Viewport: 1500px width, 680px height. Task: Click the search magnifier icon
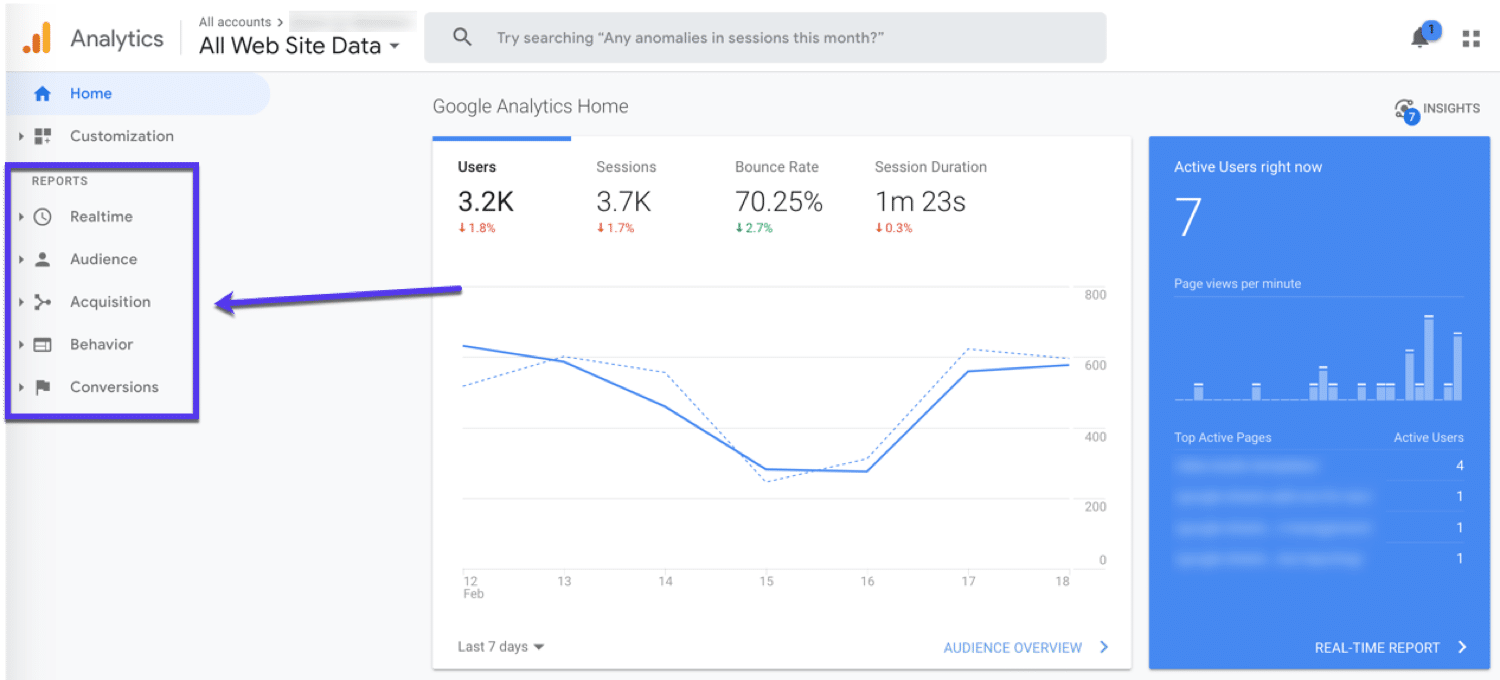click(x=461, y=37)
